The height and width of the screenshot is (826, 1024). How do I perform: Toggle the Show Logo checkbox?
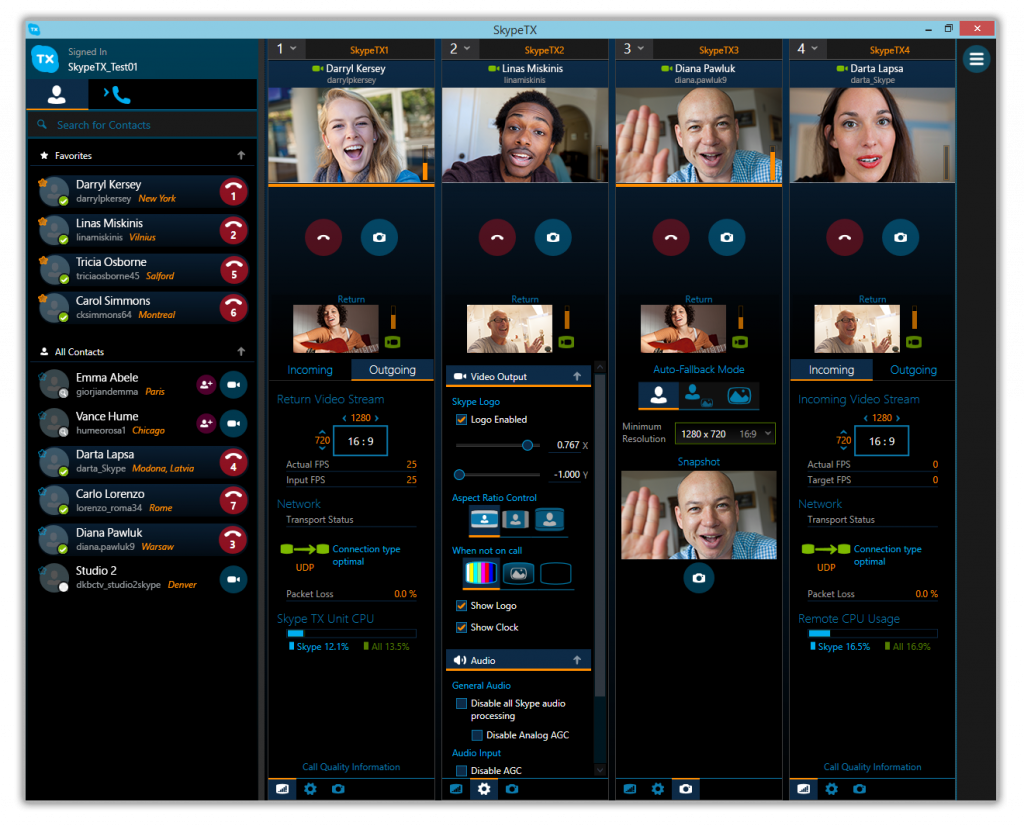(461, 606)
